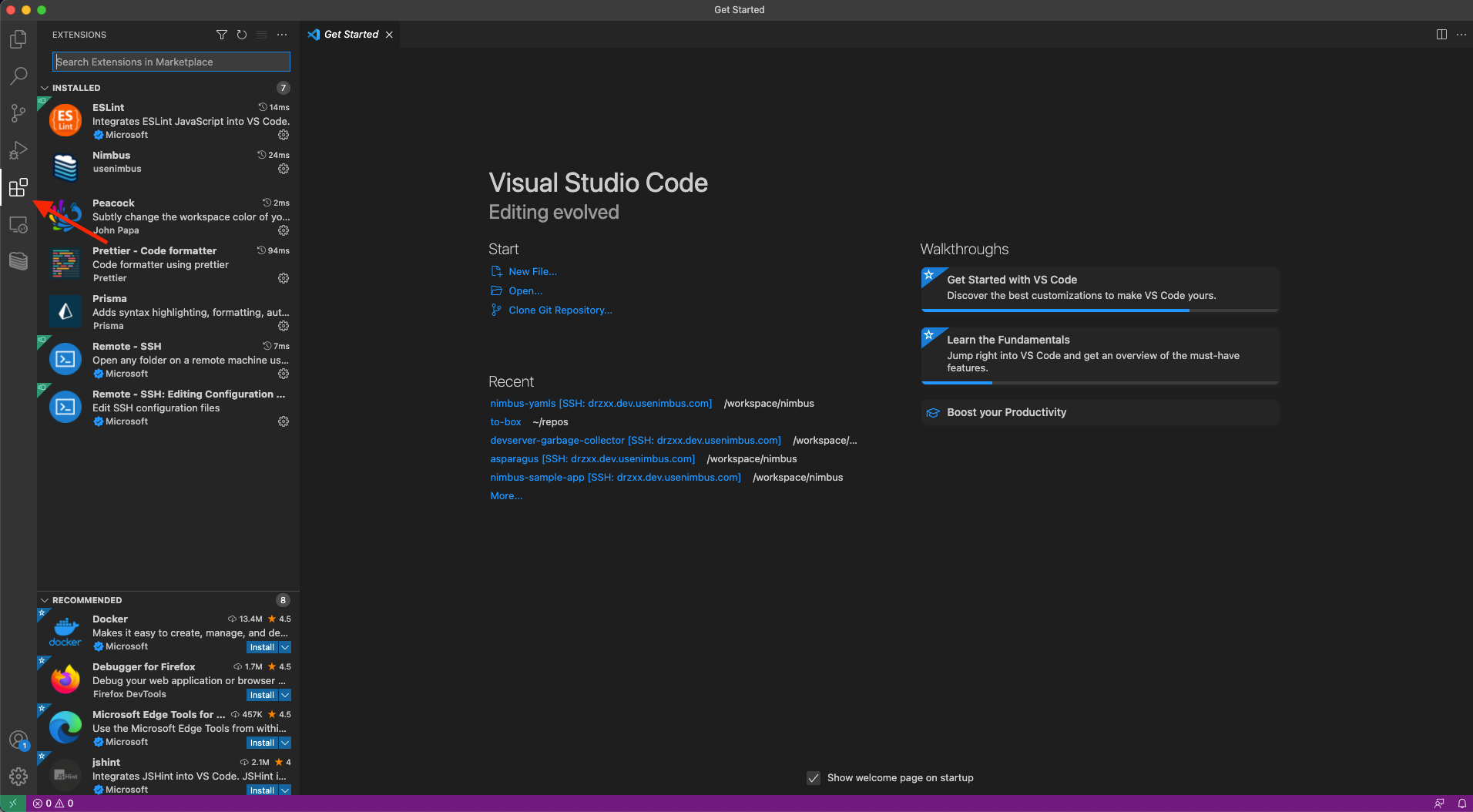
Task: Open recent nimbus-yamls SSH workspace
Action: 601,404
